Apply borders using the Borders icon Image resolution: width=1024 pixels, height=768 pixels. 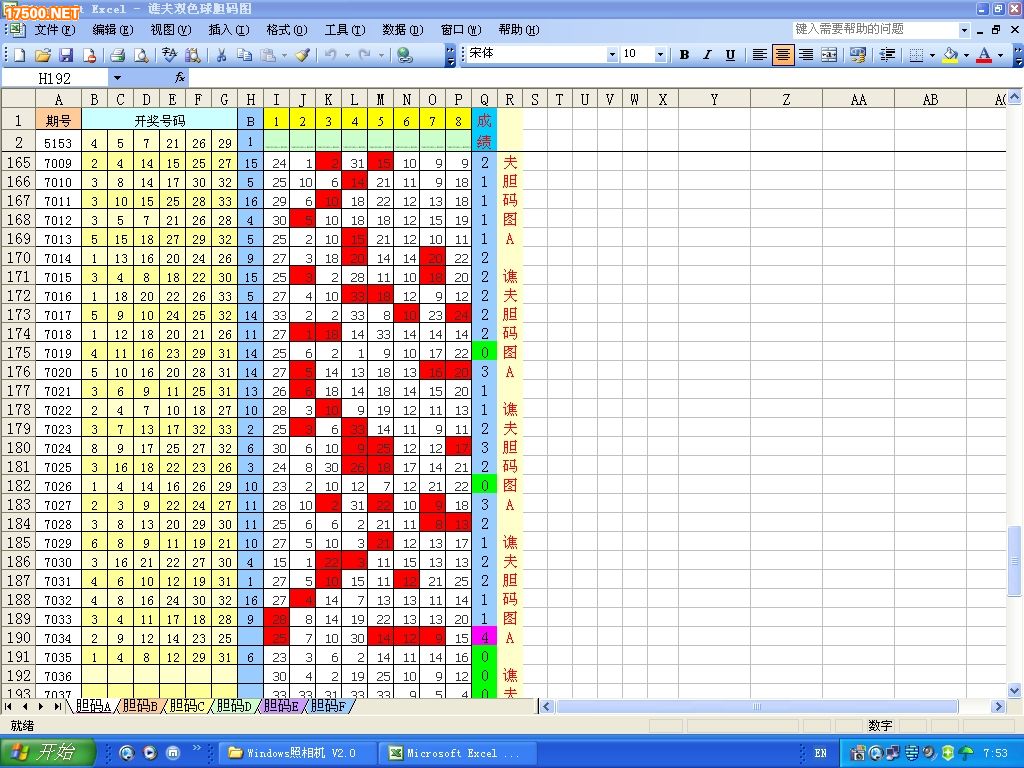pyautogui.click(x=916, y=56)
